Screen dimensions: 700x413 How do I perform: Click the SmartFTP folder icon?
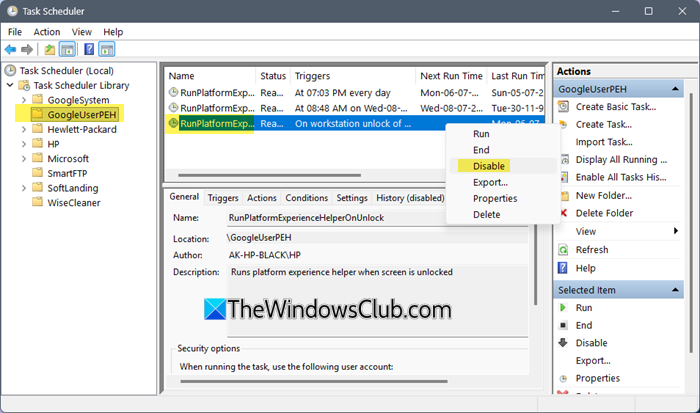point(38,173)
